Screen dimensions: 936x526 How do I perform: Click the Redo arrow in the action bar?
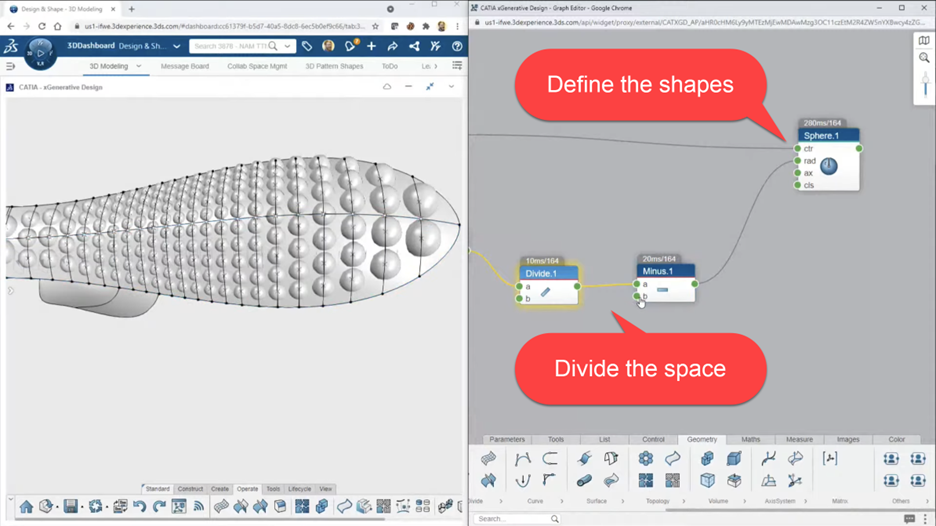[159, 506]
